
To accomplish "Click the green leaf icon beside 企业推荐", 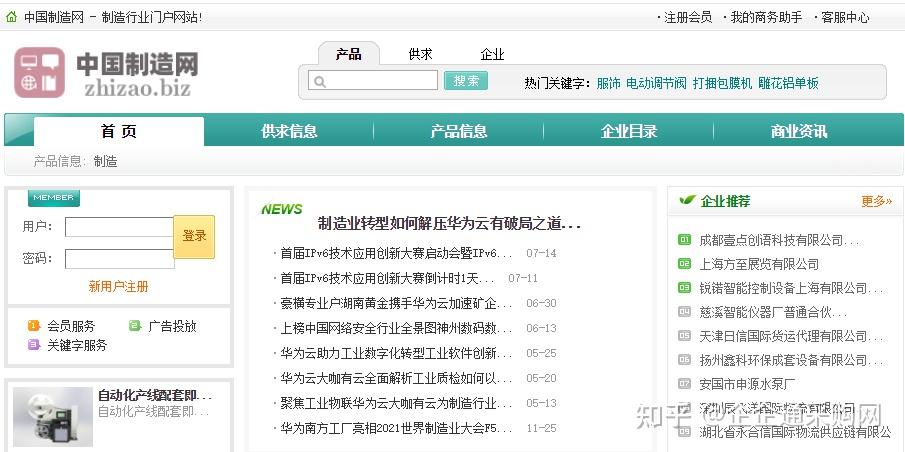I will 687,200.
